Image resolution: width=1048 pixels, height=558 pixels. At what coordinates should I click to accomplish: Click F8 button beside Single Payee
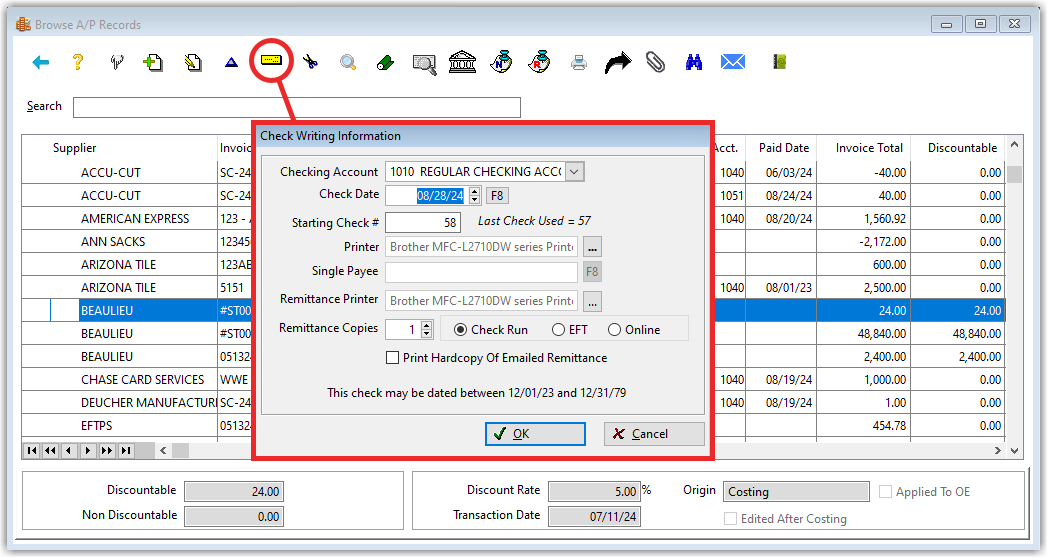592,272
